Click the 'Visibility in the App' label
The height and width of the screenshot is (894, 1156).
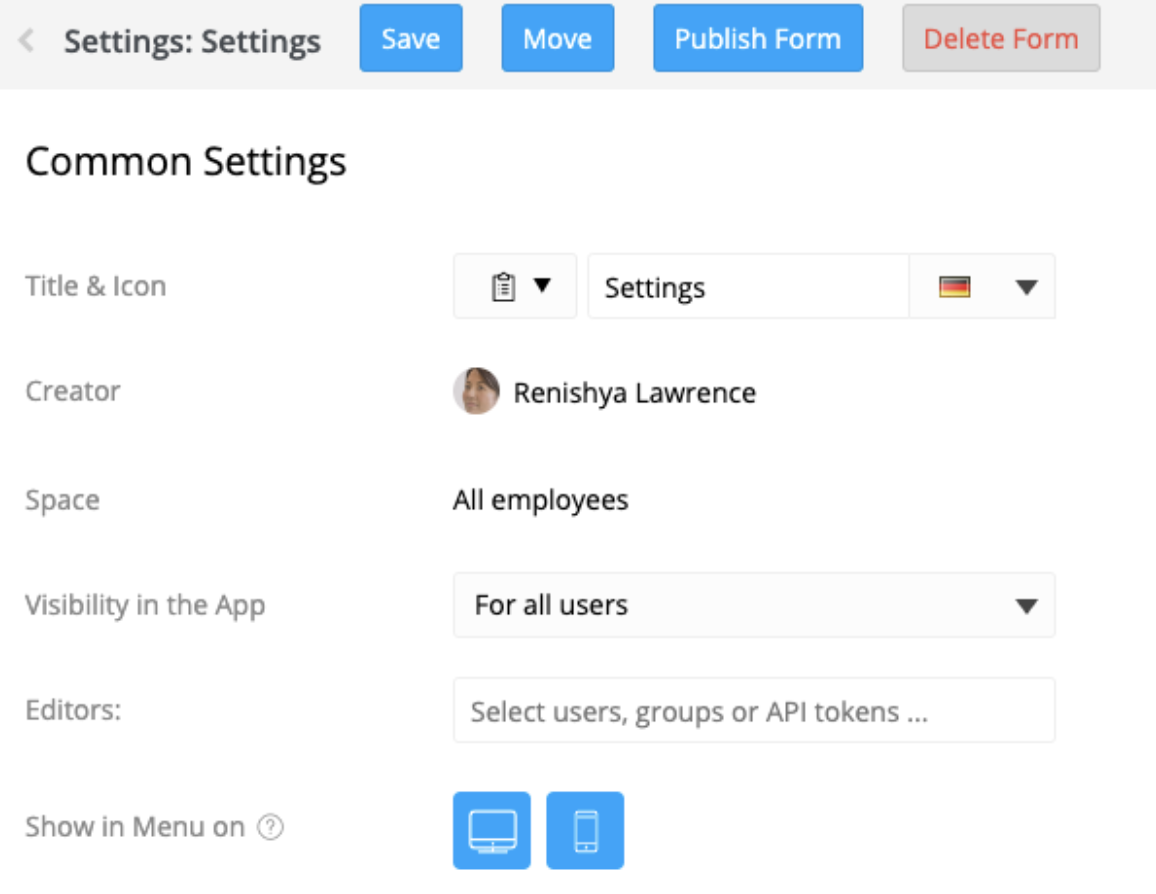pyautogui.click(x=145, y=605)
